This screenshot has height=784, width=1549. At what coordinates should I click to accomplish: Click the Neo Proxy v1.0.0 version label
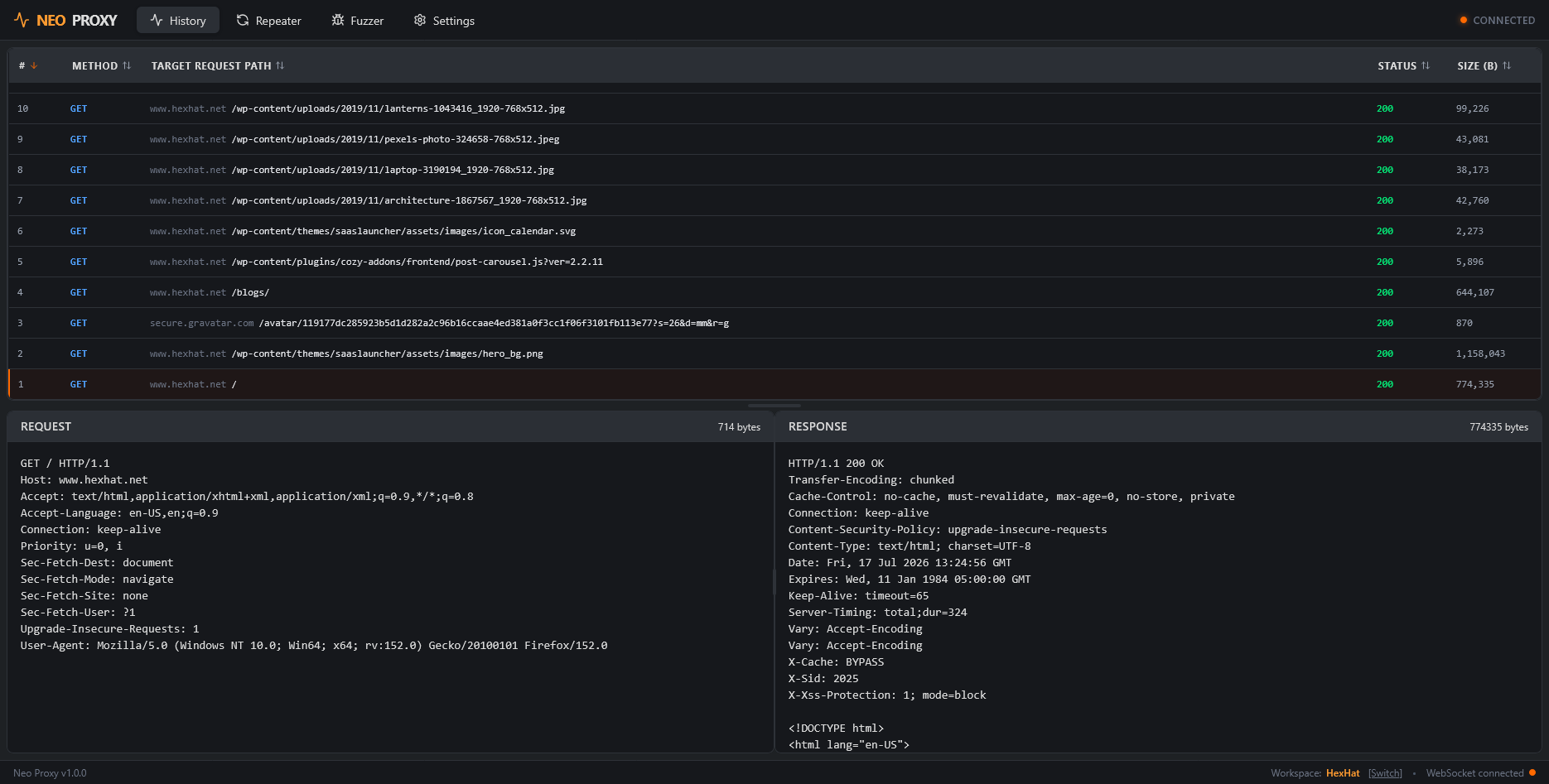[x=50, y=773]
